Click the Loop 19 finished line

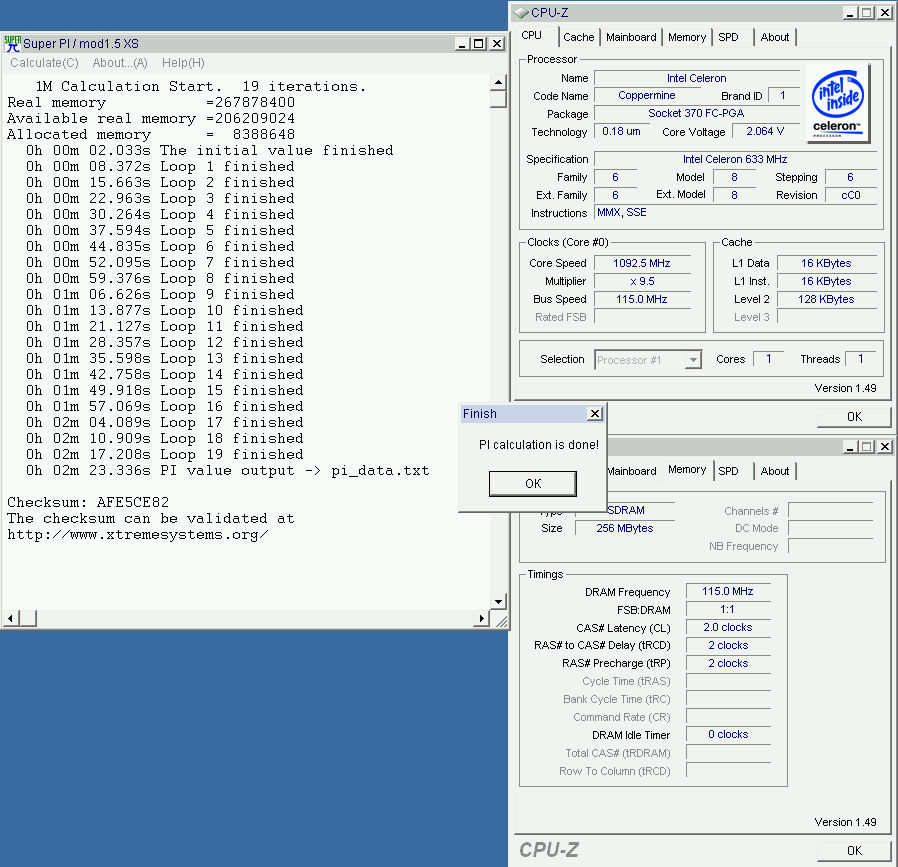pos(164,455)
